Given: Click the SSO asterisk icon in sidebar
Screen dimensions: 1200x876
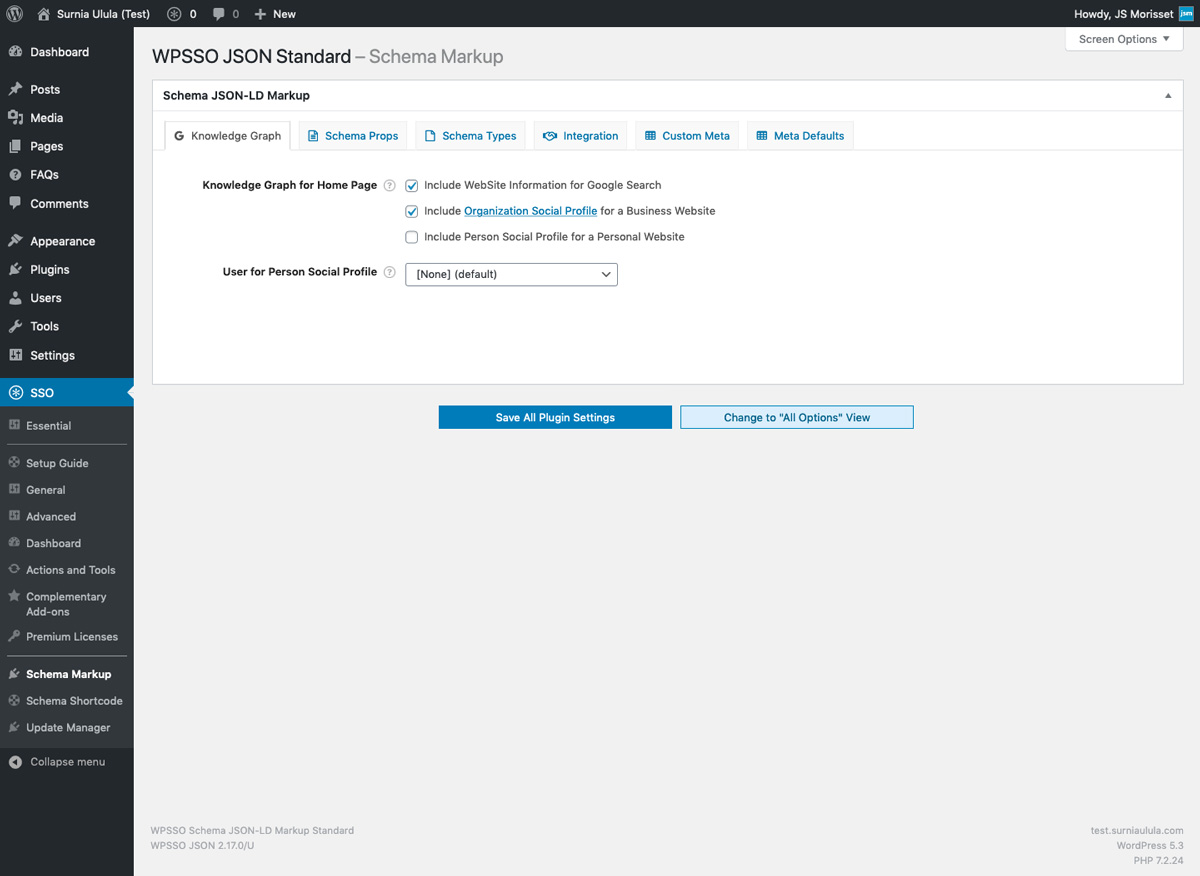Looking at the screenshot, I should [15, 393].
